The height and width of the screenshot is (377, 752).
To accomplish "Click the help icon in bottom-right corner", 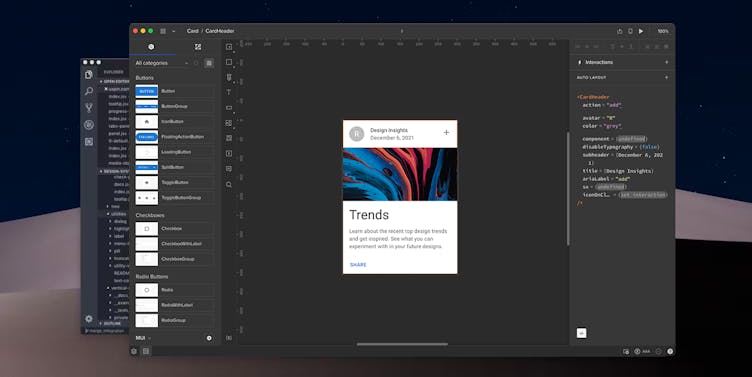I will point(670,352).
